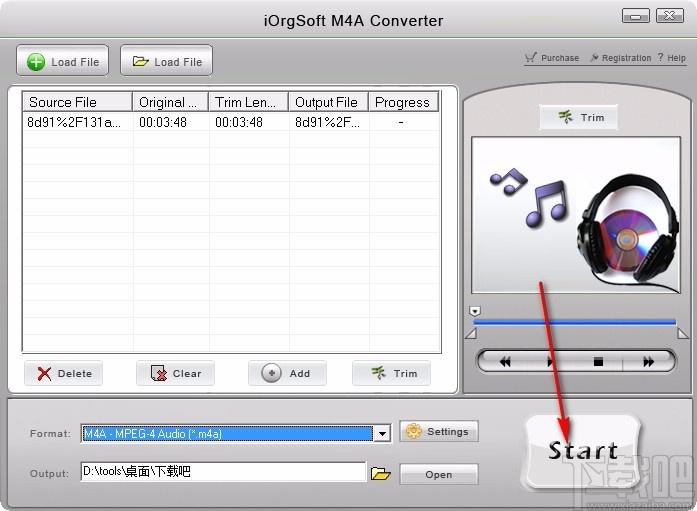Click the rewind playback button
This screenshot has height=511, width=697.
(505, 362)
